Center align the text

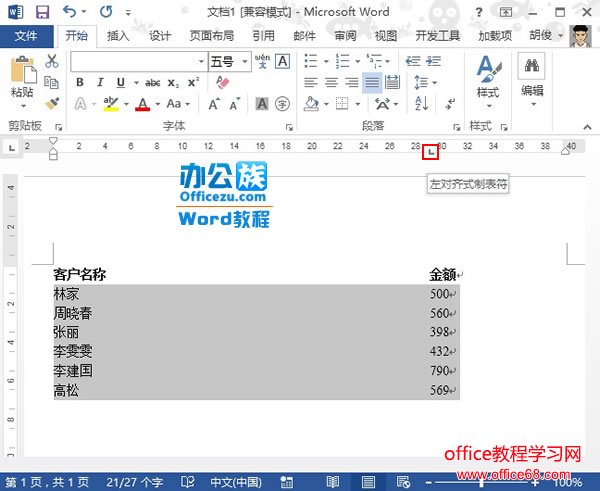click(x=331, y=82)
